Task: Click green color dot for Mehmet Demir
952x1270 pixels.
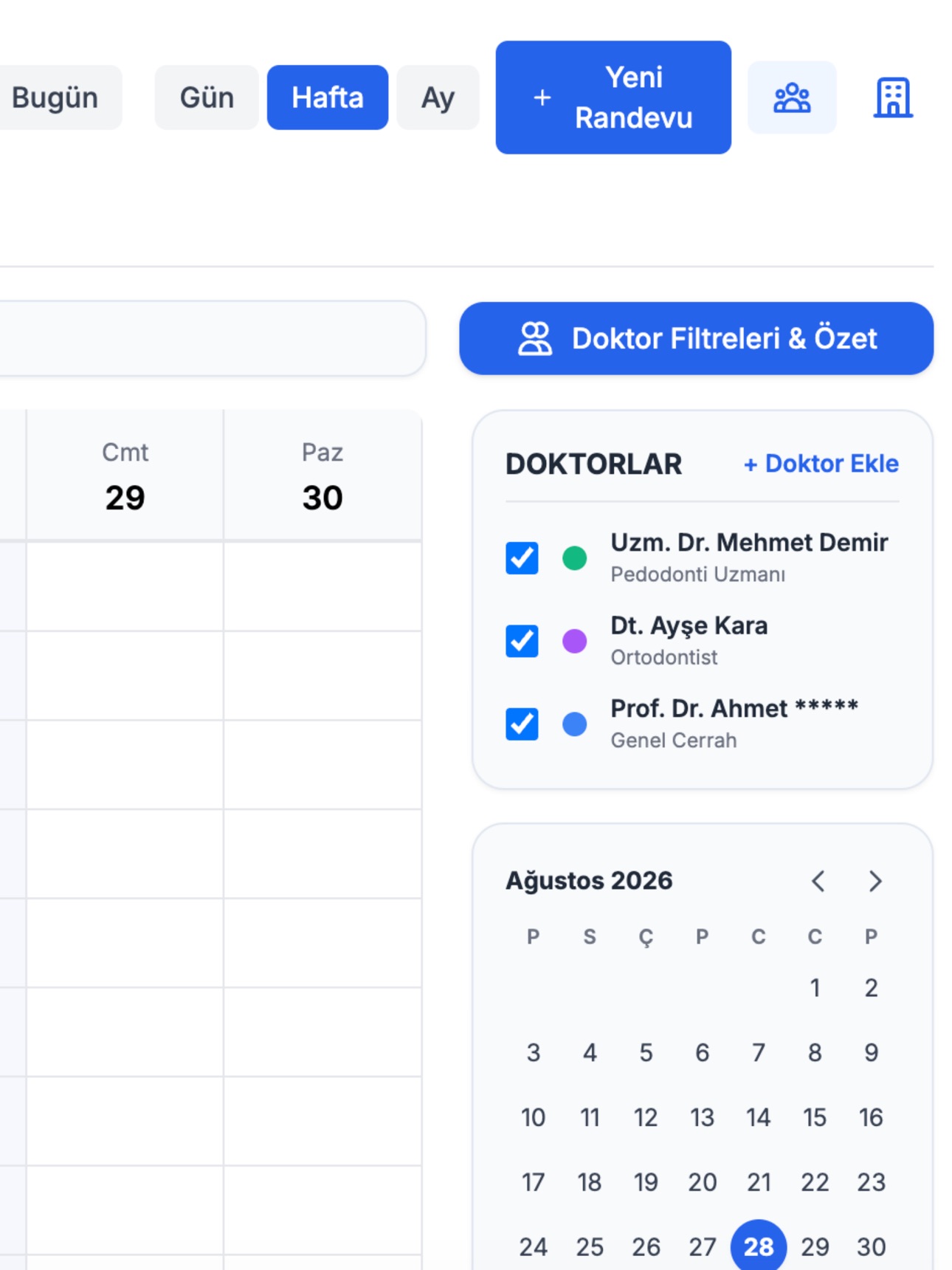Action: tap(574, 558)
